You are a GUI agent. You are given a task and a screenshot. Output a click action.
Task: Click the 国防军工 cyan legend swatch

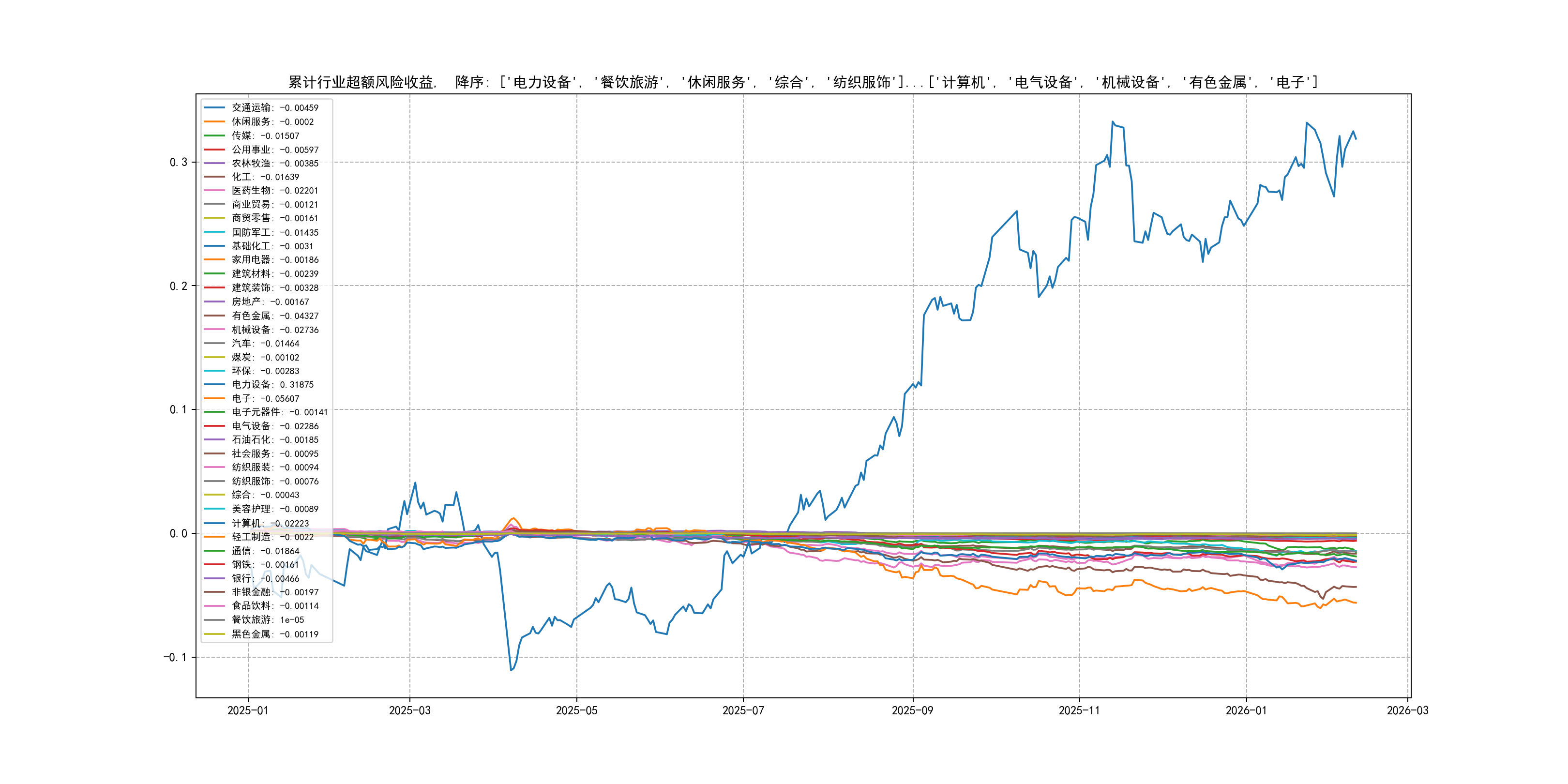tap(214, 232)
